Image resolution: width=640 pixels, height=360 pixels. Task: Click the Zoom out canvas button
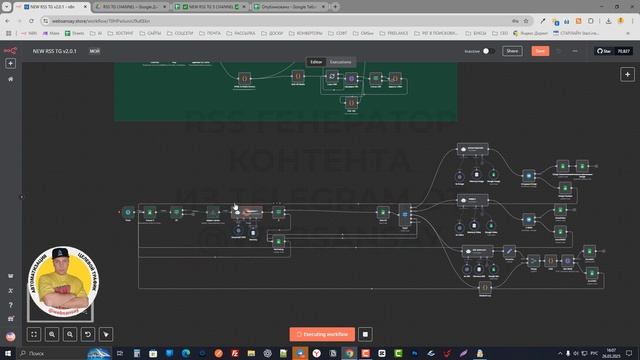[70, 334]
